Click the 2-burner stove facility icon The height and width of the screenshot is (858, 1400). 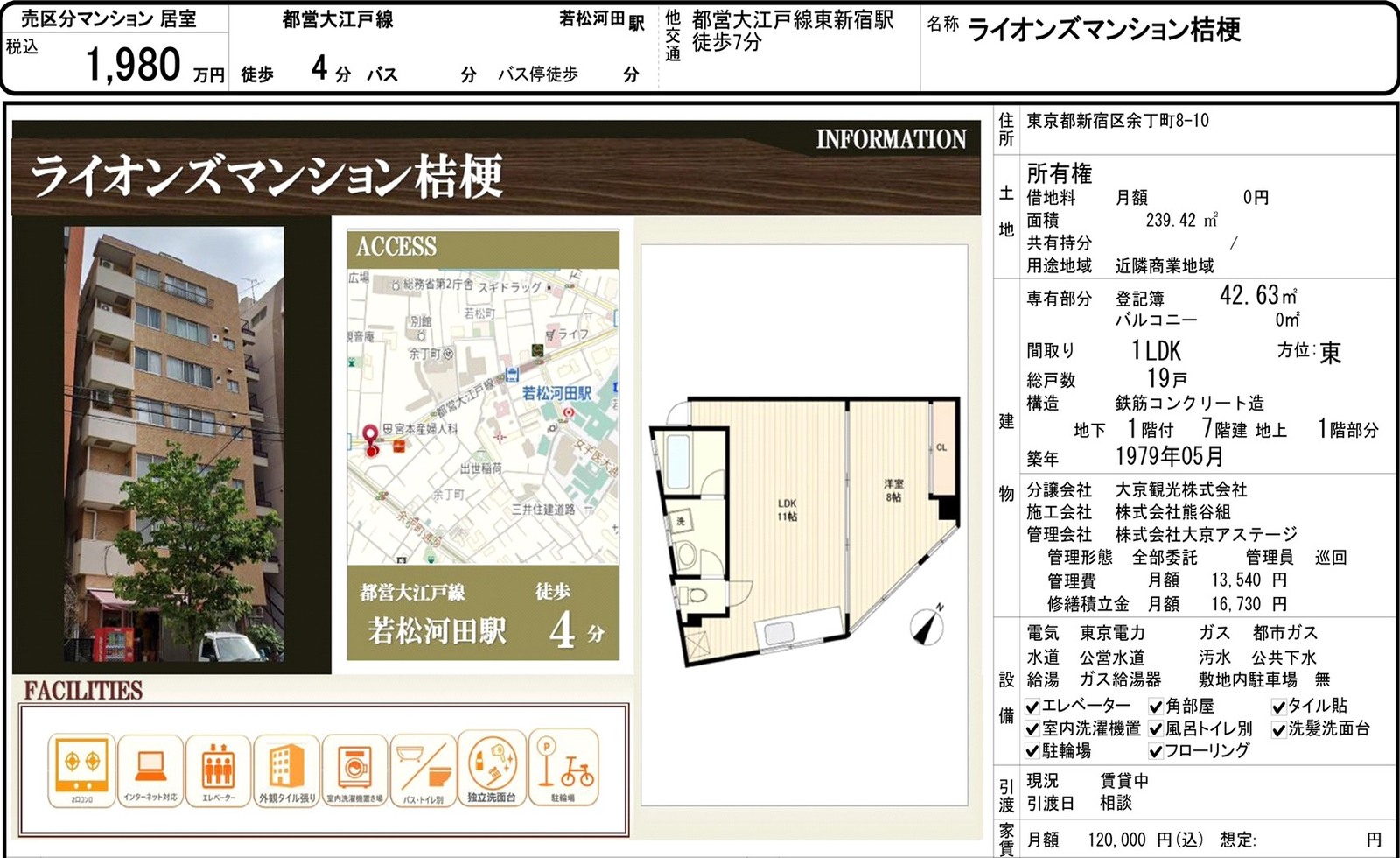click(80, 769)
